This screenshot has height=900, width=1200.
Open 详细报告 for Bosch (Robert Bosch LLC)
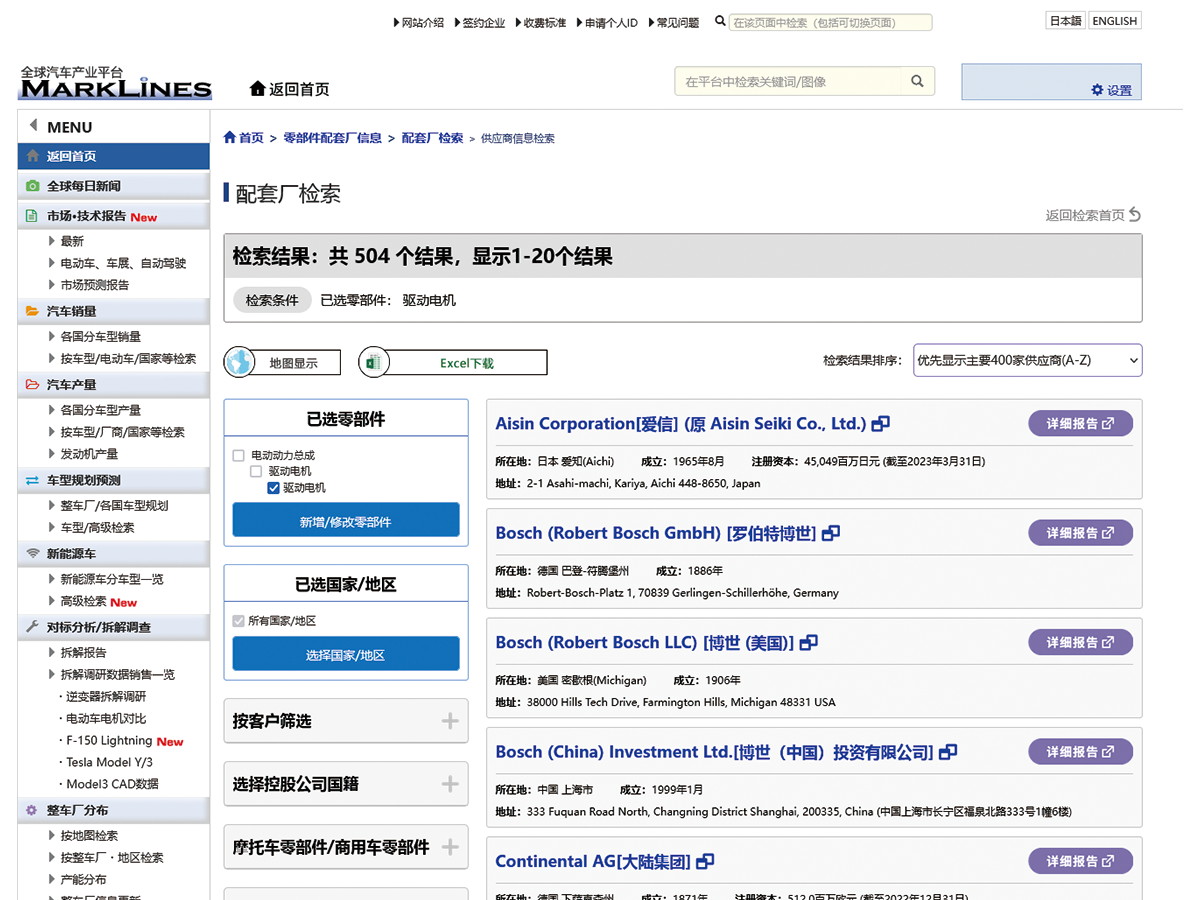[1080, 643]
